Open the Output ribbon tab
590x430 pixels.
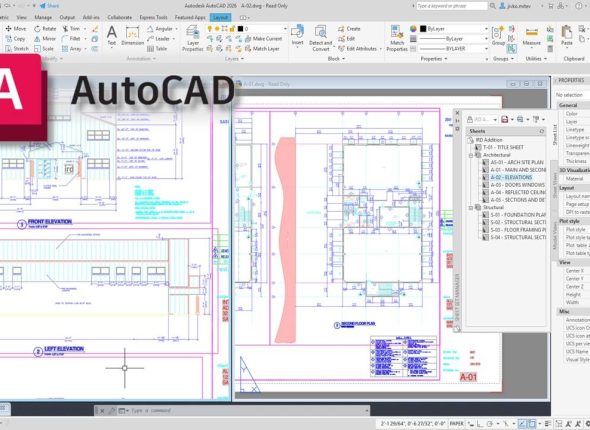(x=67, y=17)
